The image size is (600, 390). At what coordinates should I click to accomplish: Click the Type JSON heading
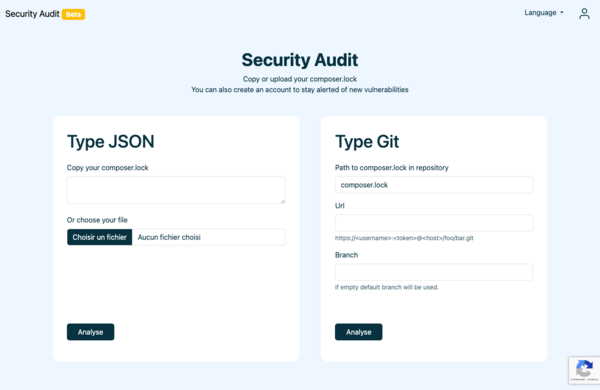[111, 142]
